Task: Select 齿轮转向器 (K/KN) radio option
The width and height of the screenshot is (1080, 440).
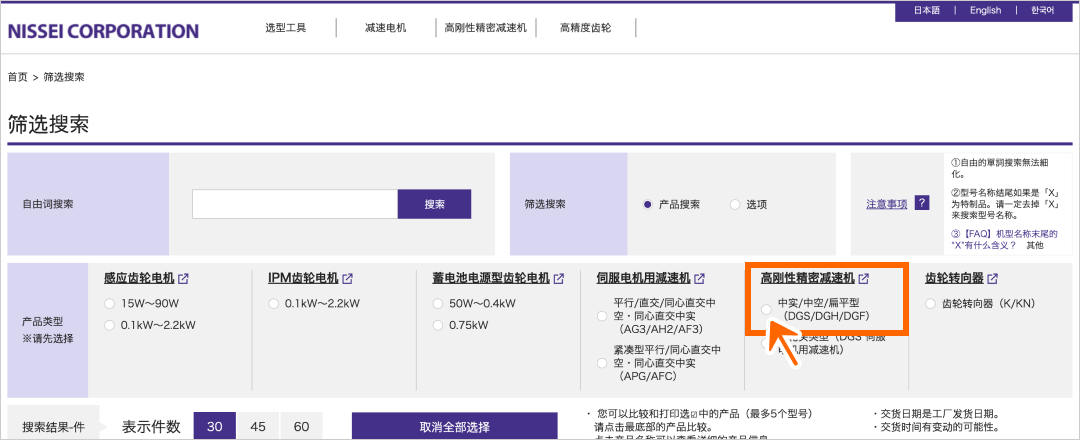Action: [x=932, y=303]
